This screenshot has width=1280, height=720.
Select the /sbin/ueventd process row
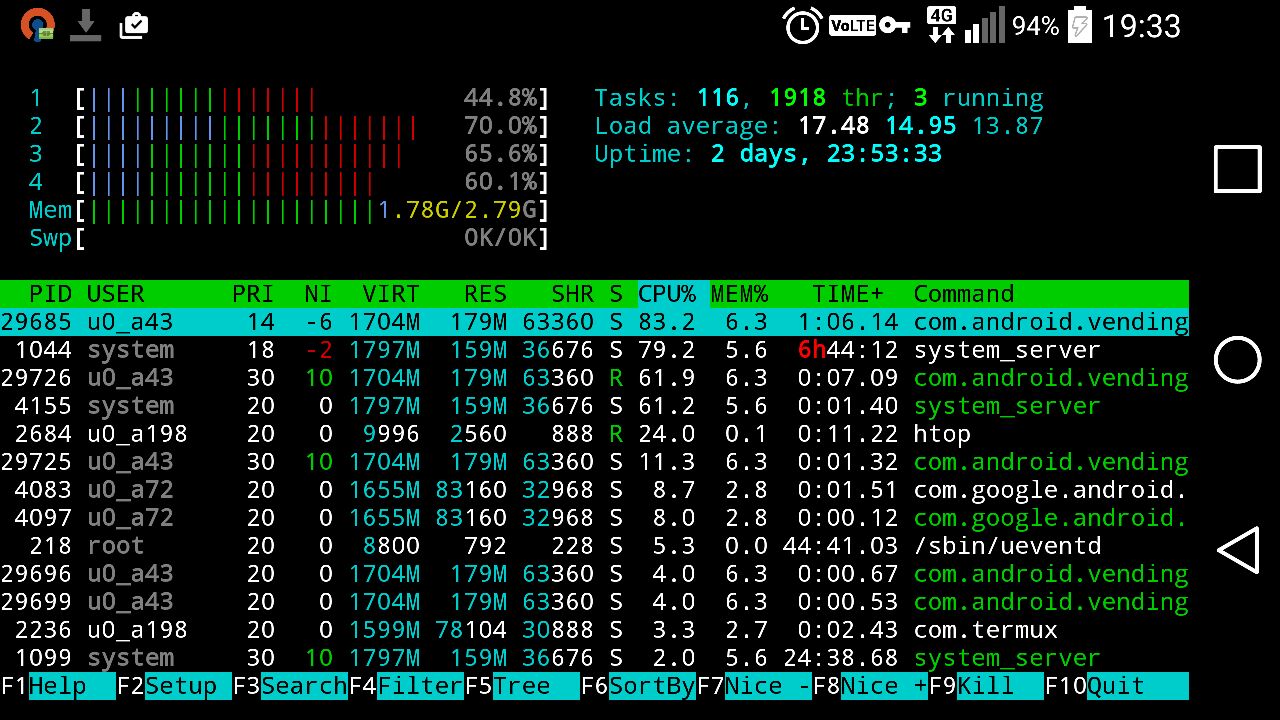pyautogui.click(x=594, y=546)
